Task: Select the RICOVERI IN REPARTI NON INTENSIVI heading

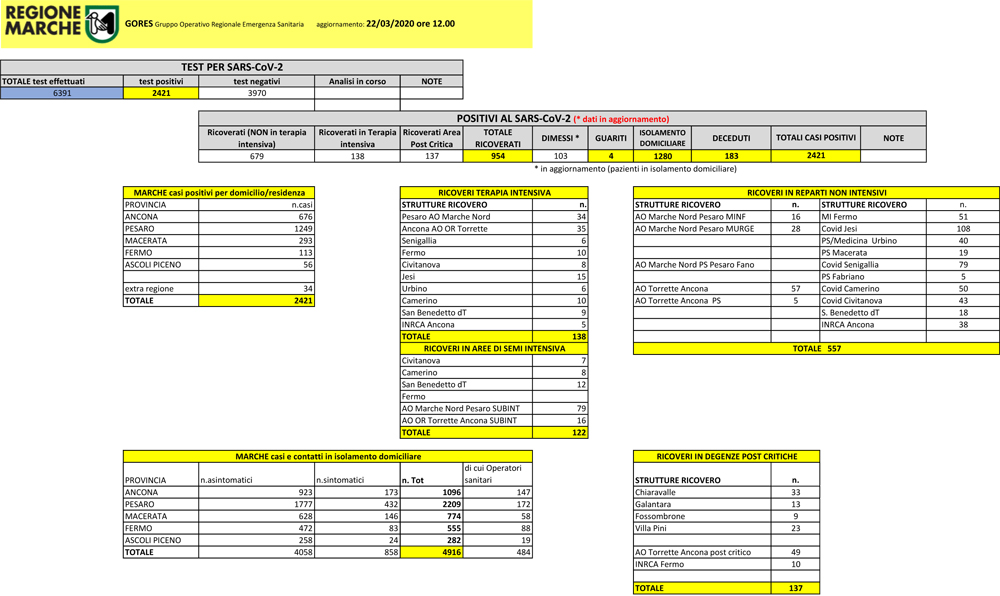Action: [816, 192]
